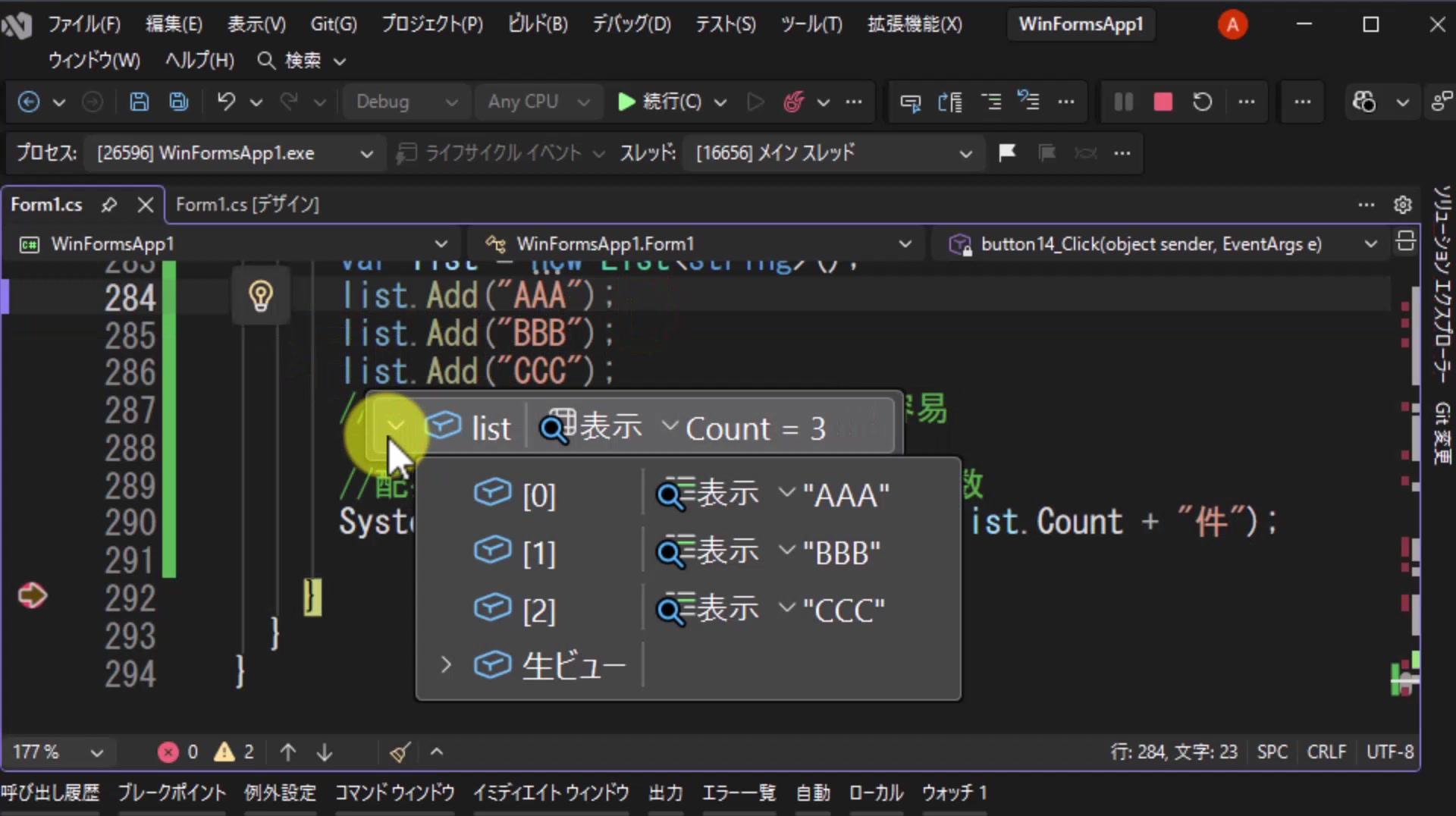Open the ローカル locals tab
The width and height of the screenshot is (1456, 816).
[876, 793]
